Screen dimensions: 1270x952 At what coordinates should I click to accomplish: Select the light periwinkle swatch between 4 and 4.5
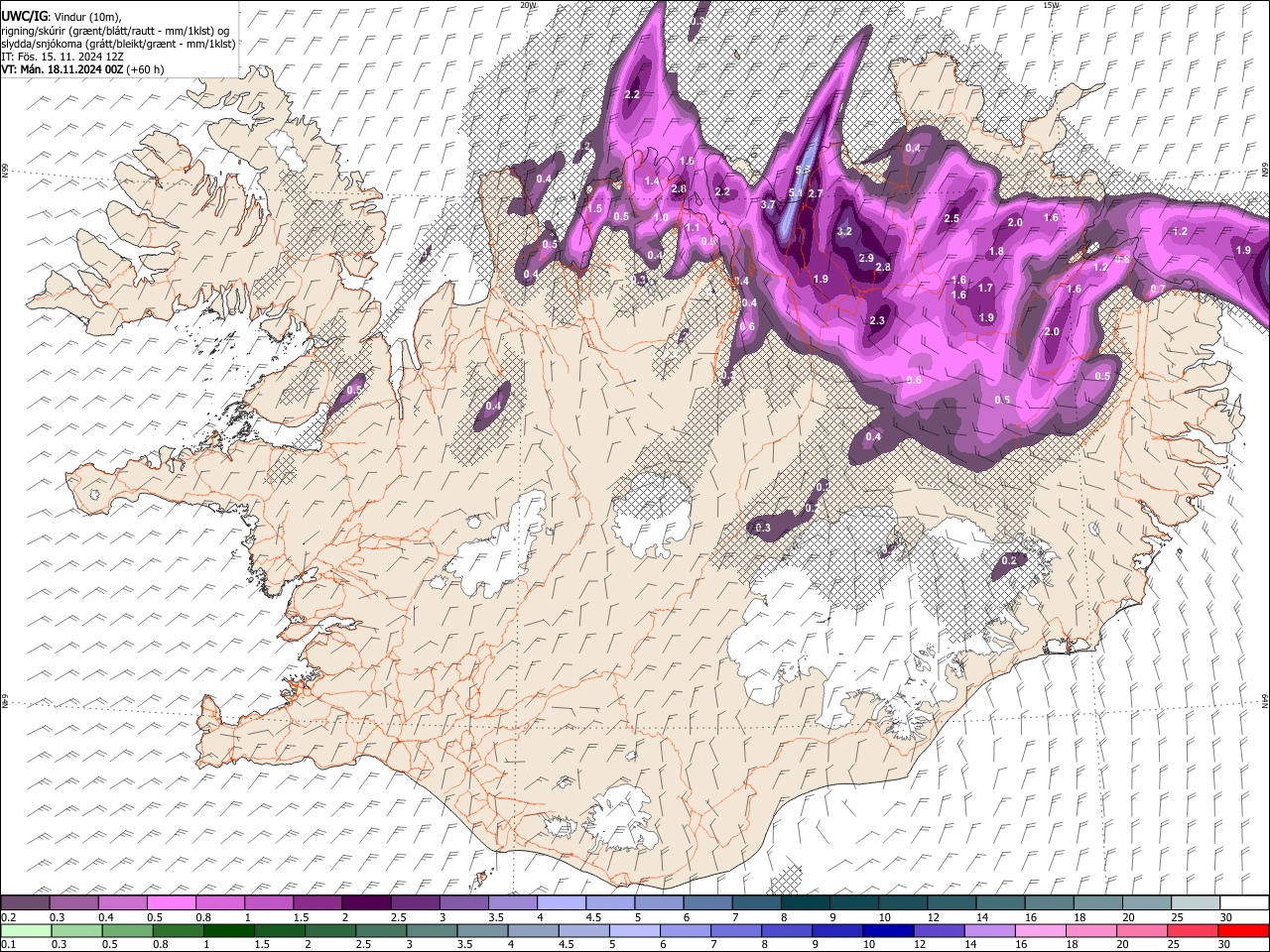click(562, 902)
